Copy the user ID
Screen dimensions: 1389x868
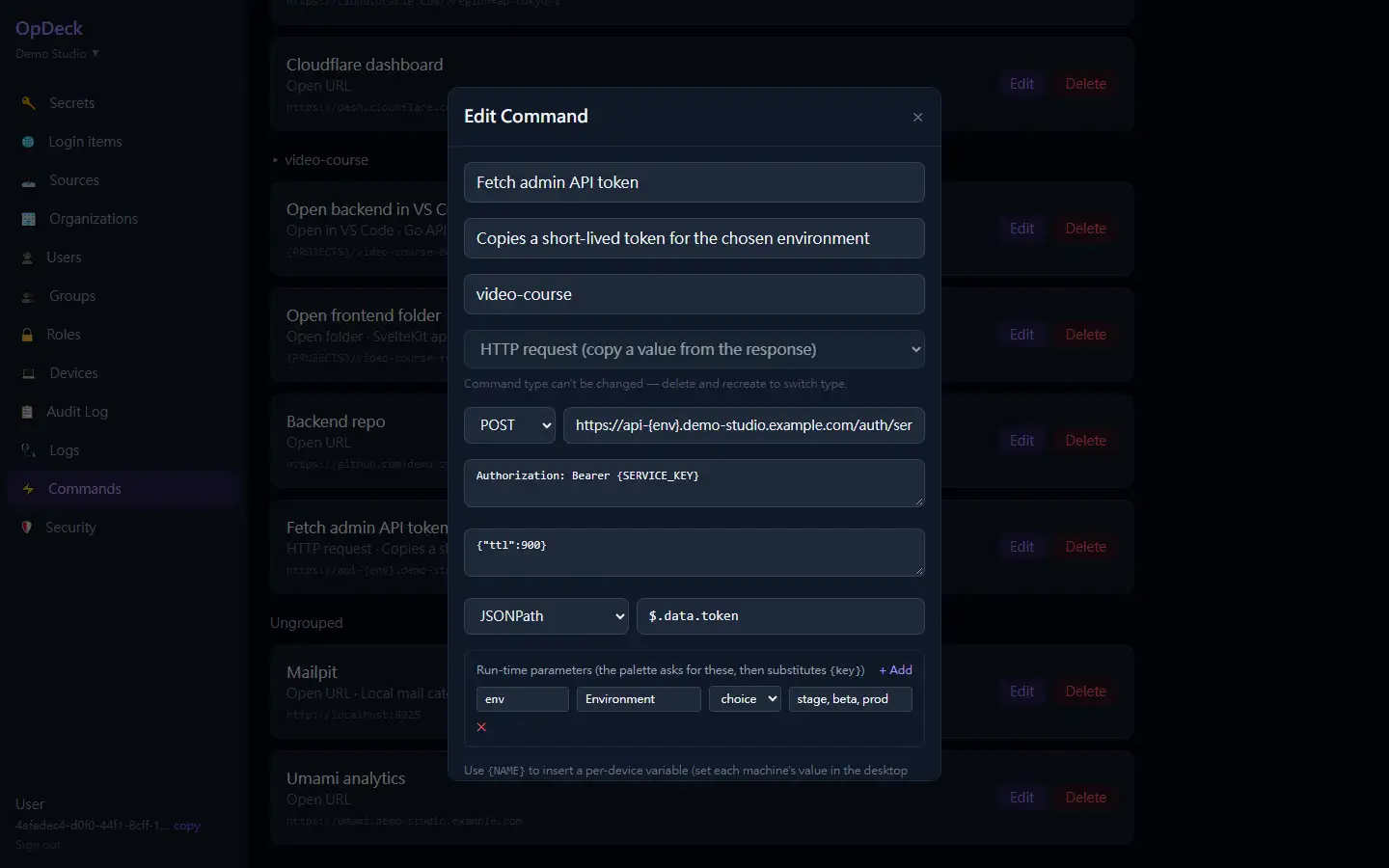187,826
